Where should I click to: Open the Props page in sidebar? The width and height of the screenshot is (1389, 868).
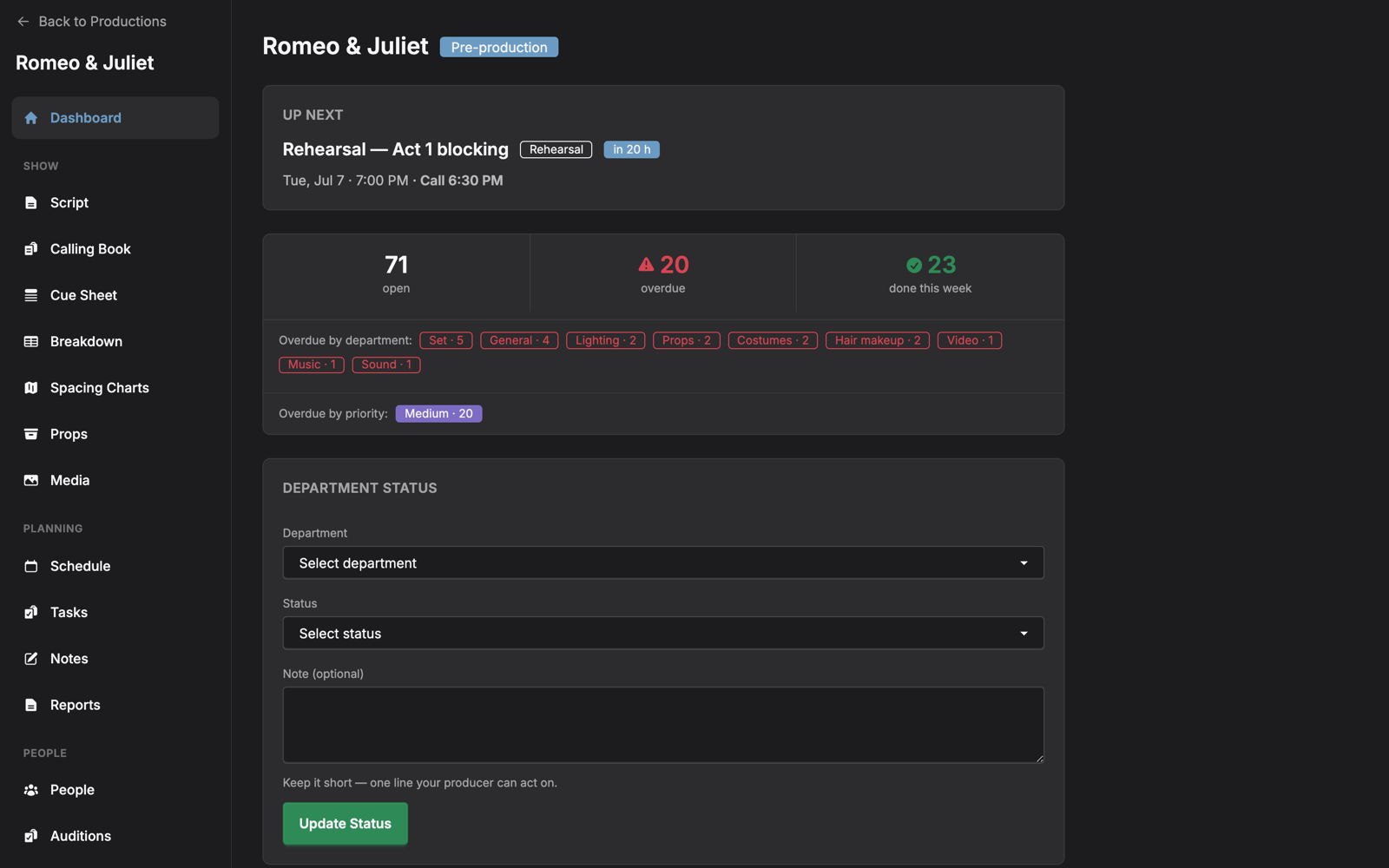point(115,434)
